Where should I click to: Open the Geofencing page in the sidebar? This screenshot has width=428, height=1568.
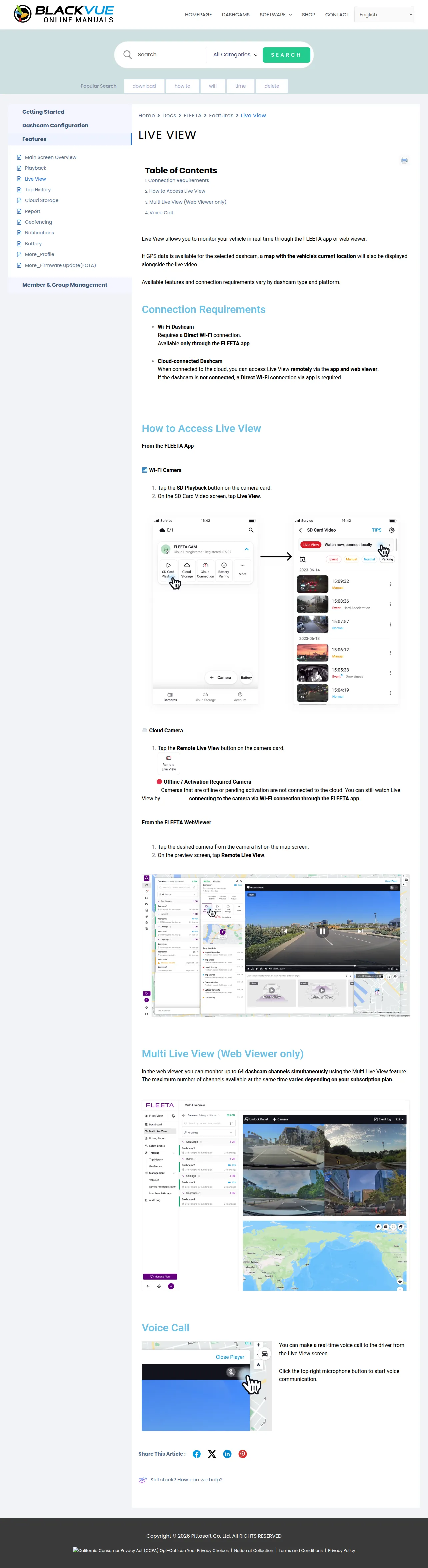[x=38, y=222]
